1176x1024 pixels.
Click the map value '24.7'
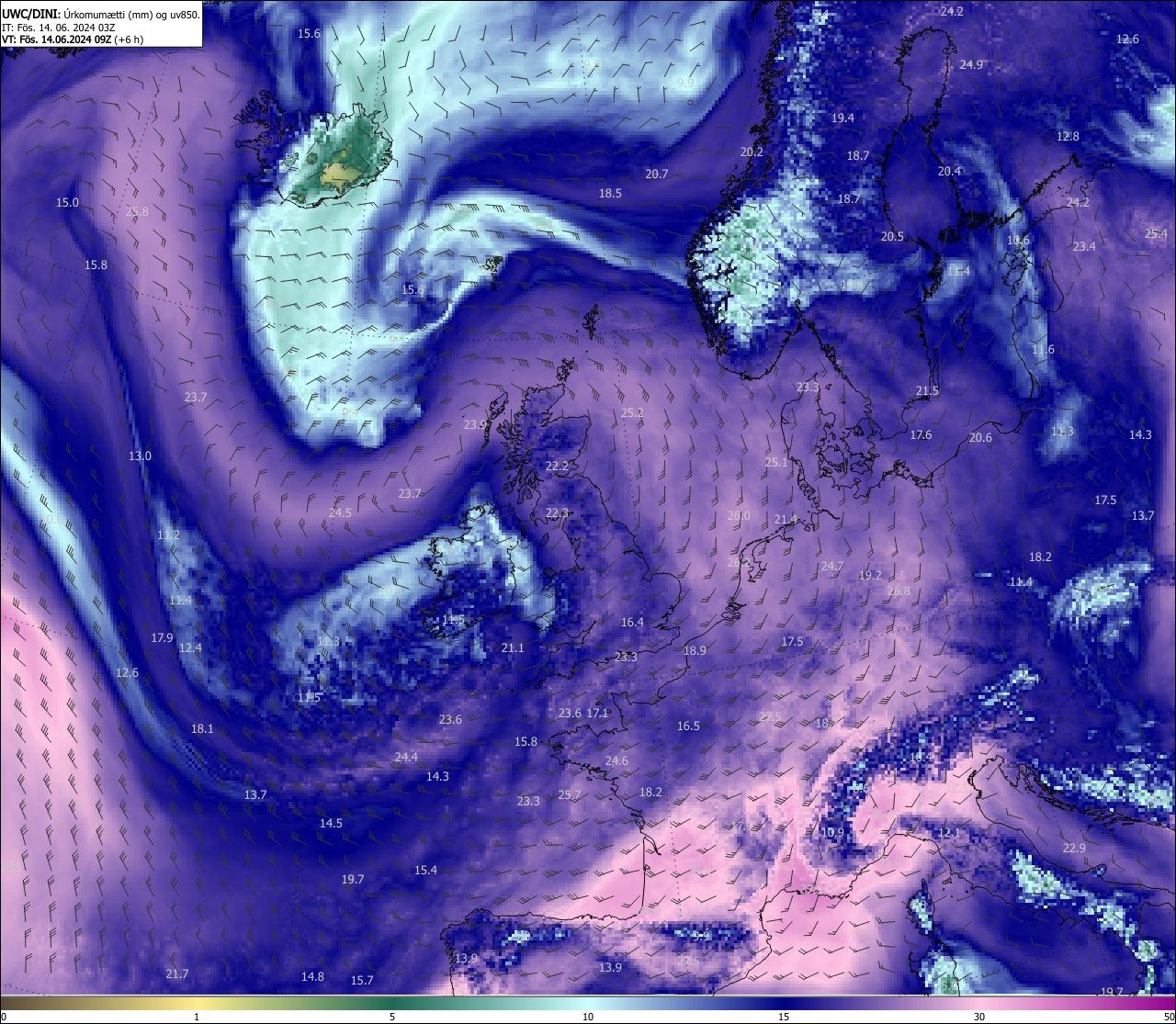831,566
